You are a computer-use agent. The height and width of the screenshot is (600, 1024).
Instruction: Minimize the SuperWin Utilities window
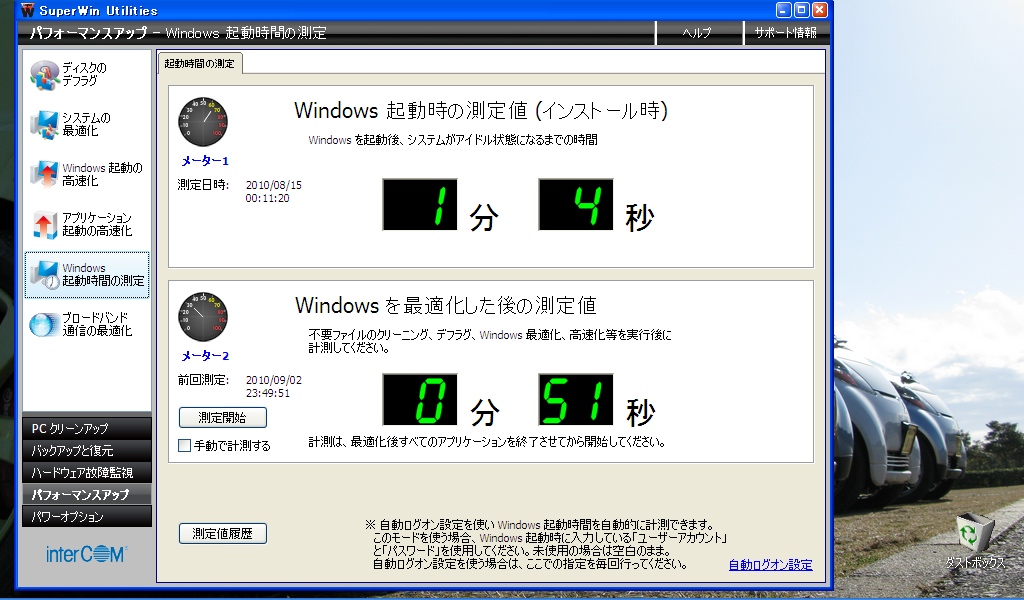click(784, 10)
